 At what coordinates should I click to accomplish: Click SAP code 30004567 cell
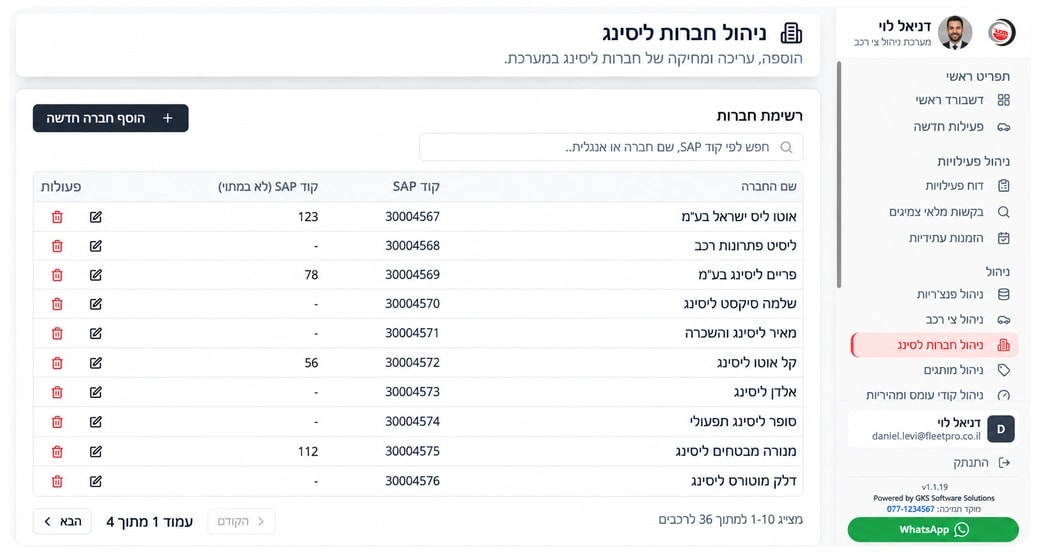[x=413, y=216]
